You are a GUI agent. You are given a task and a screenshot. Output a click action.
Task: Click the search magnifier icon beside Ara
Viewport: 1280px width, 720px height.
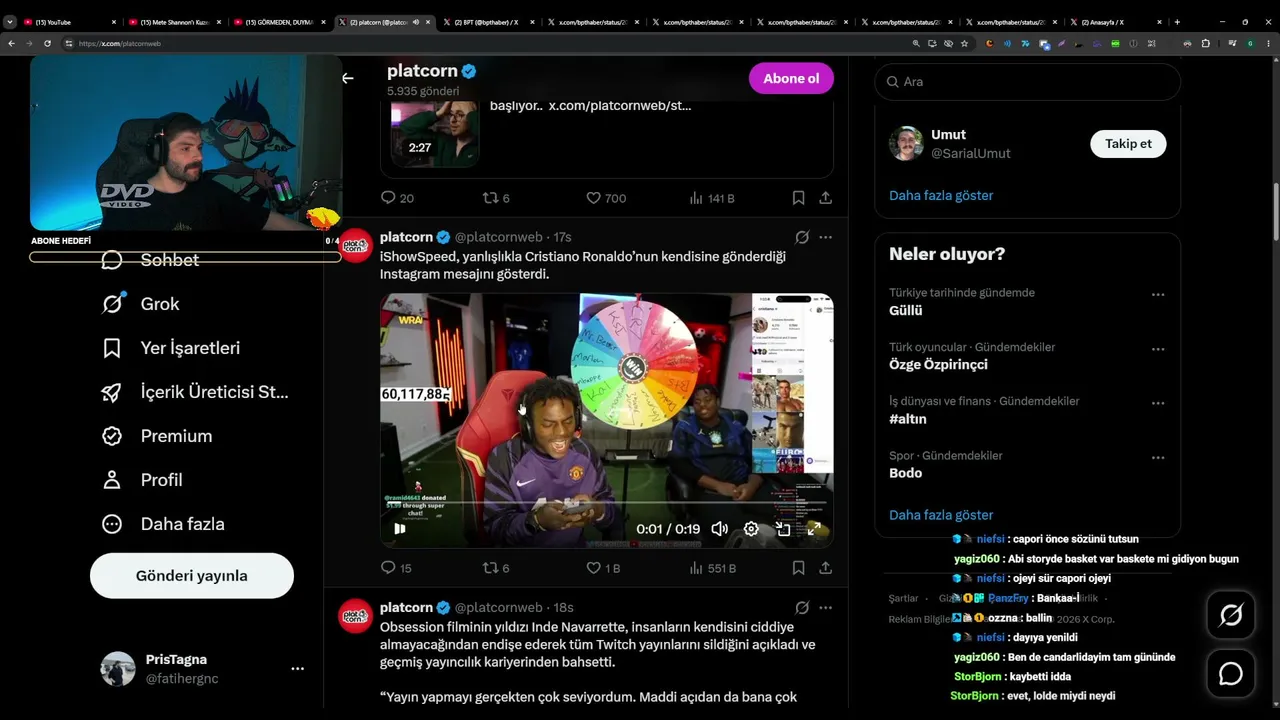(891, 82)
